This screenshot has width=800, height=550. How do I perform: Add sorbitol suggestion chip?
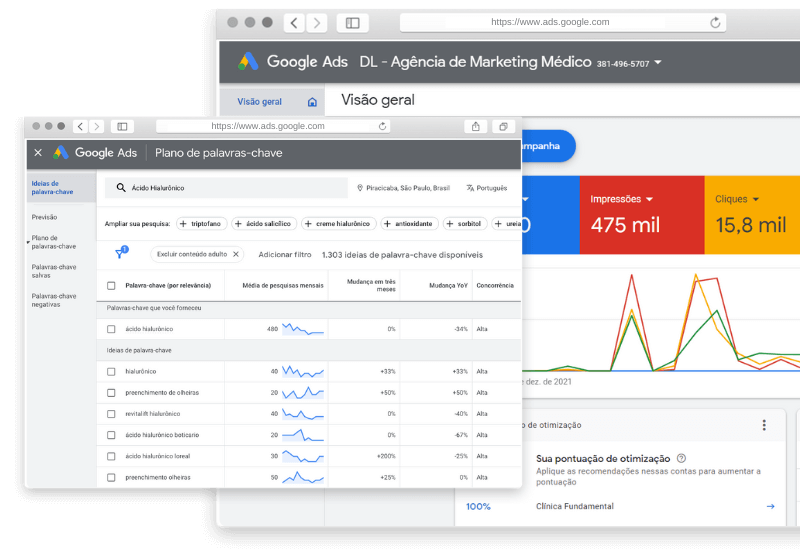[x=465, y=223]
